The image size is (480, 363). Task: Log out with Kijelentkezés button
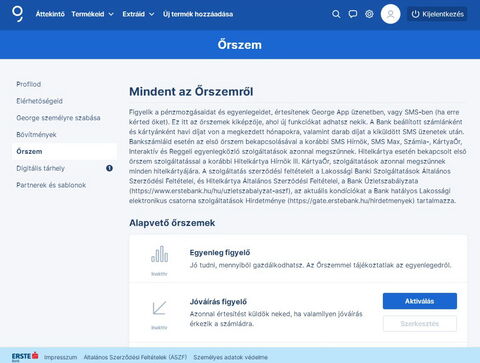[437, 14]
